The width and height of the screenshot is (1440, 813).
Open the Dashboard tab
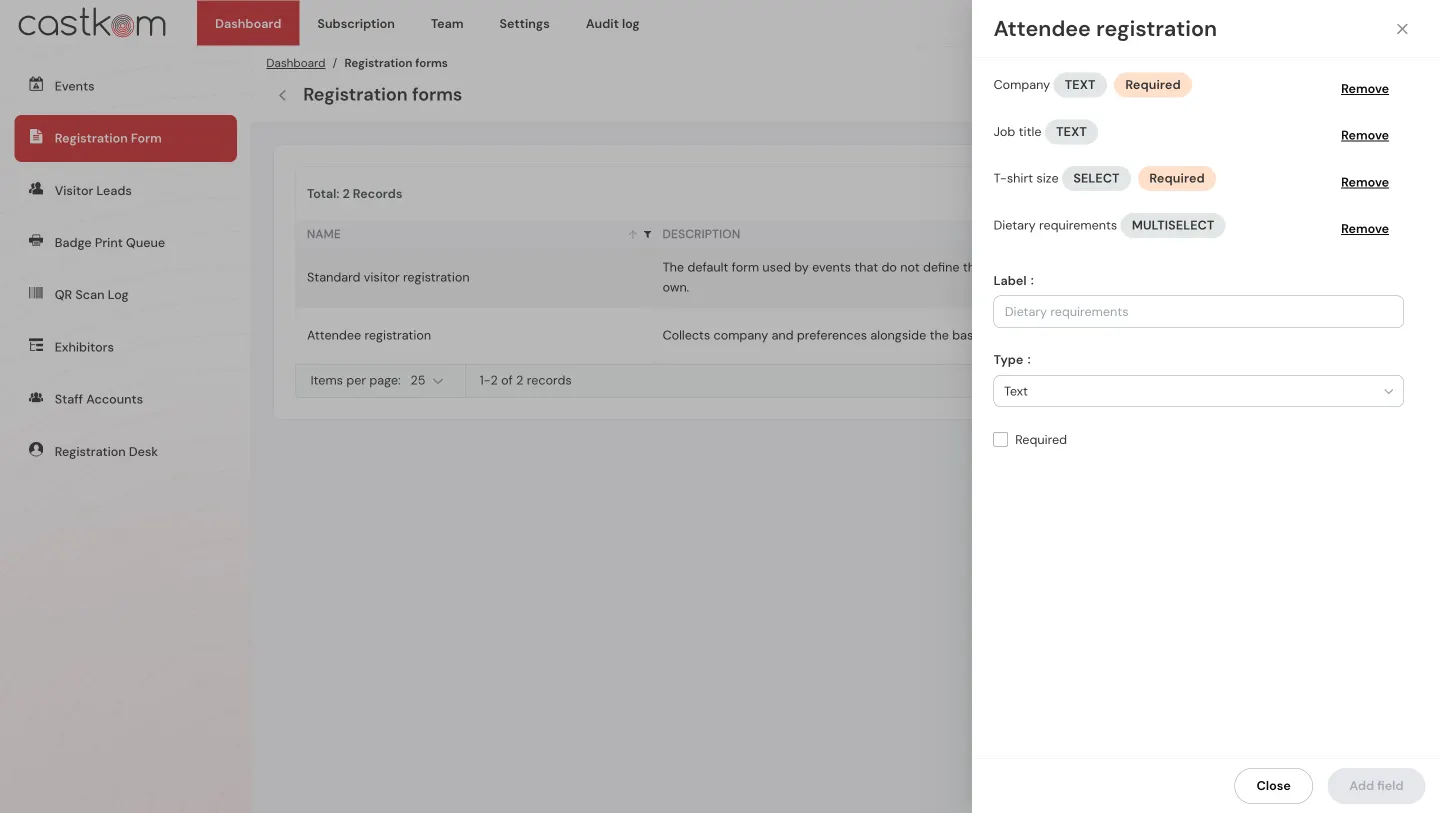tap(248, 23)
